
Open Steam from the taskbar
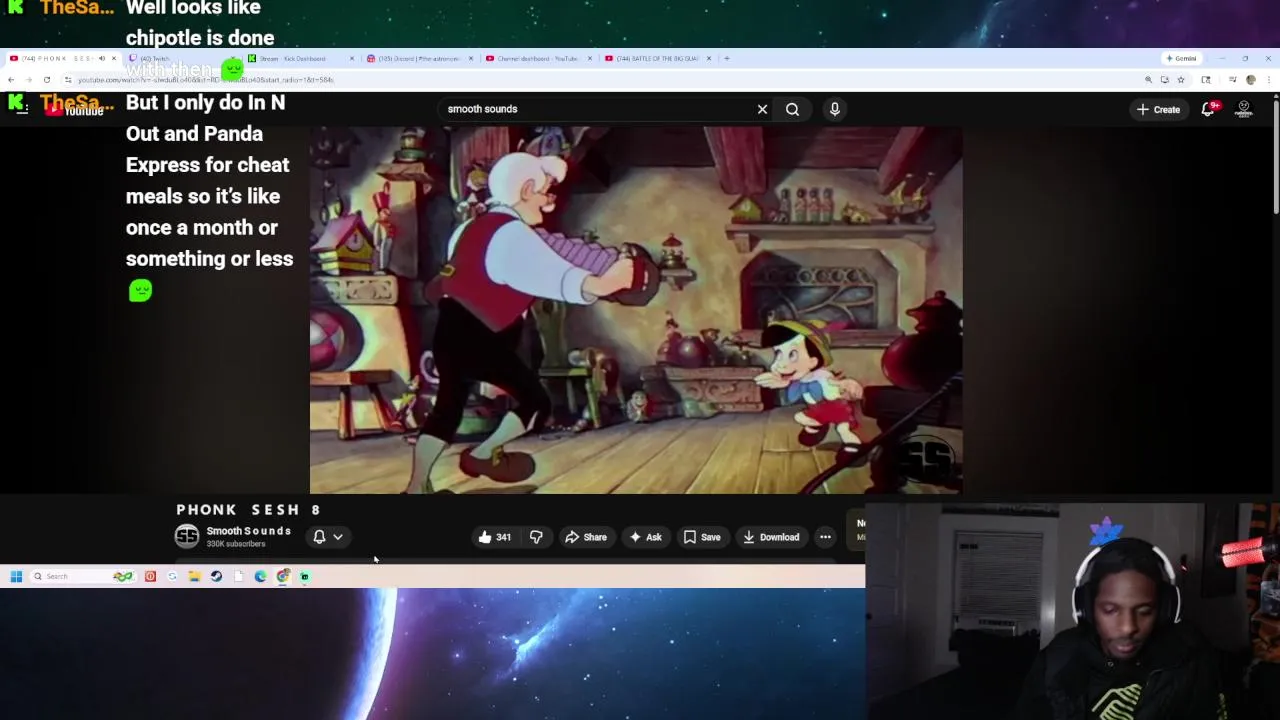216,576
